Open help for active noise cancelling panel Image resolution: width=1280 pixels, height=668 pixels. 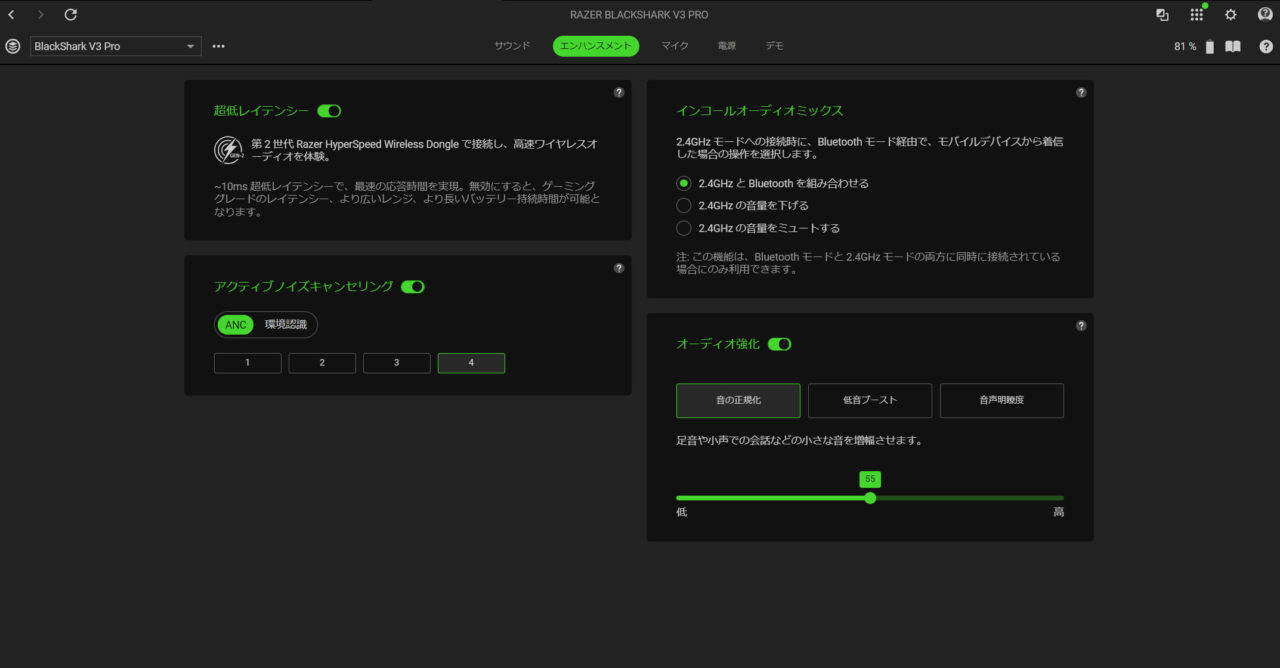coord(619,268)
